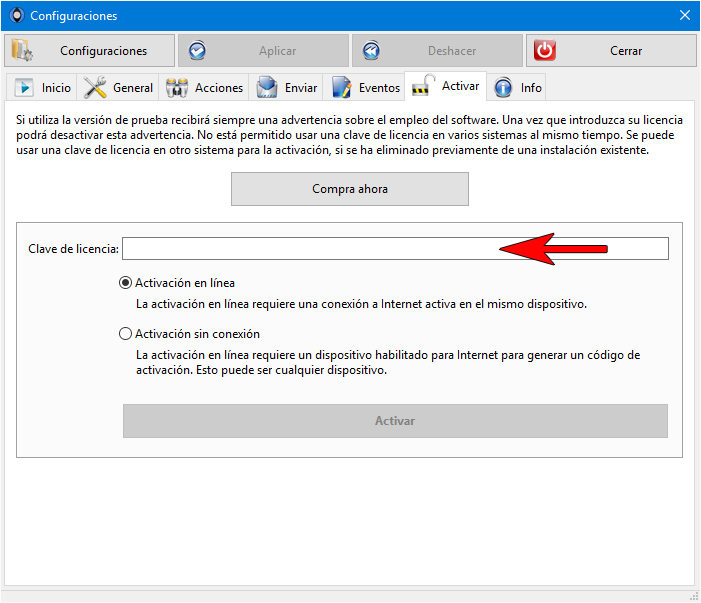Viewport: 701px width, 603px height.
Task: Click the General wrench tools icon
Action: (95, 88)
